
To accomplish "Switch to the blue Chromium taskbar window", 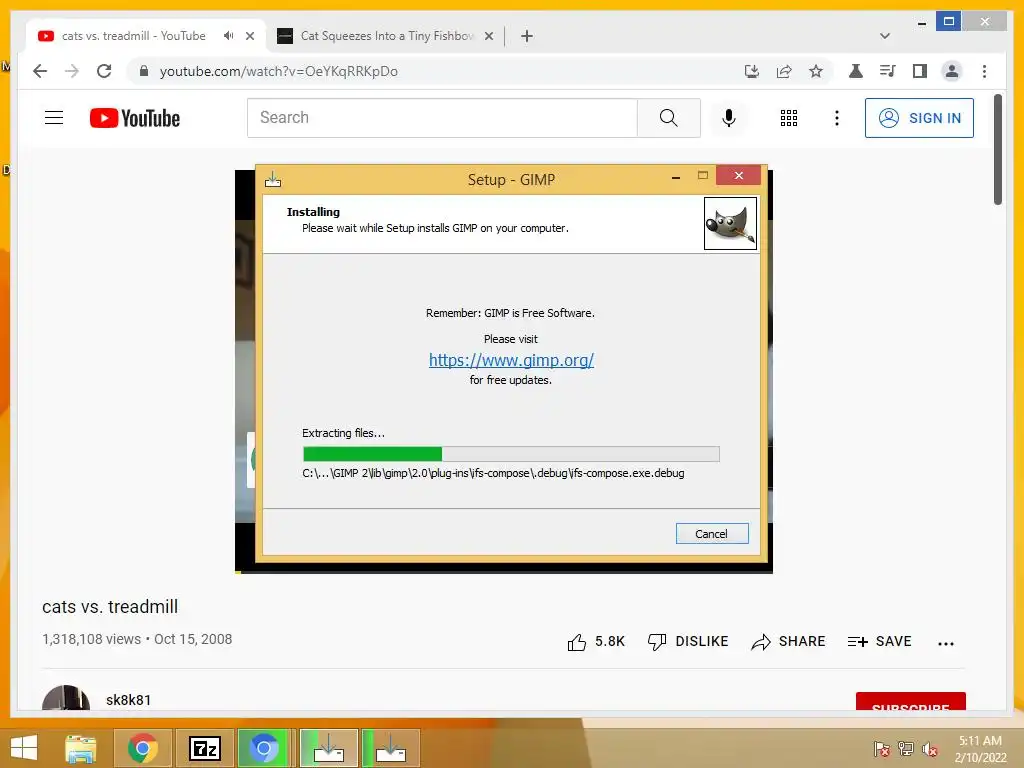I will 263,748.
